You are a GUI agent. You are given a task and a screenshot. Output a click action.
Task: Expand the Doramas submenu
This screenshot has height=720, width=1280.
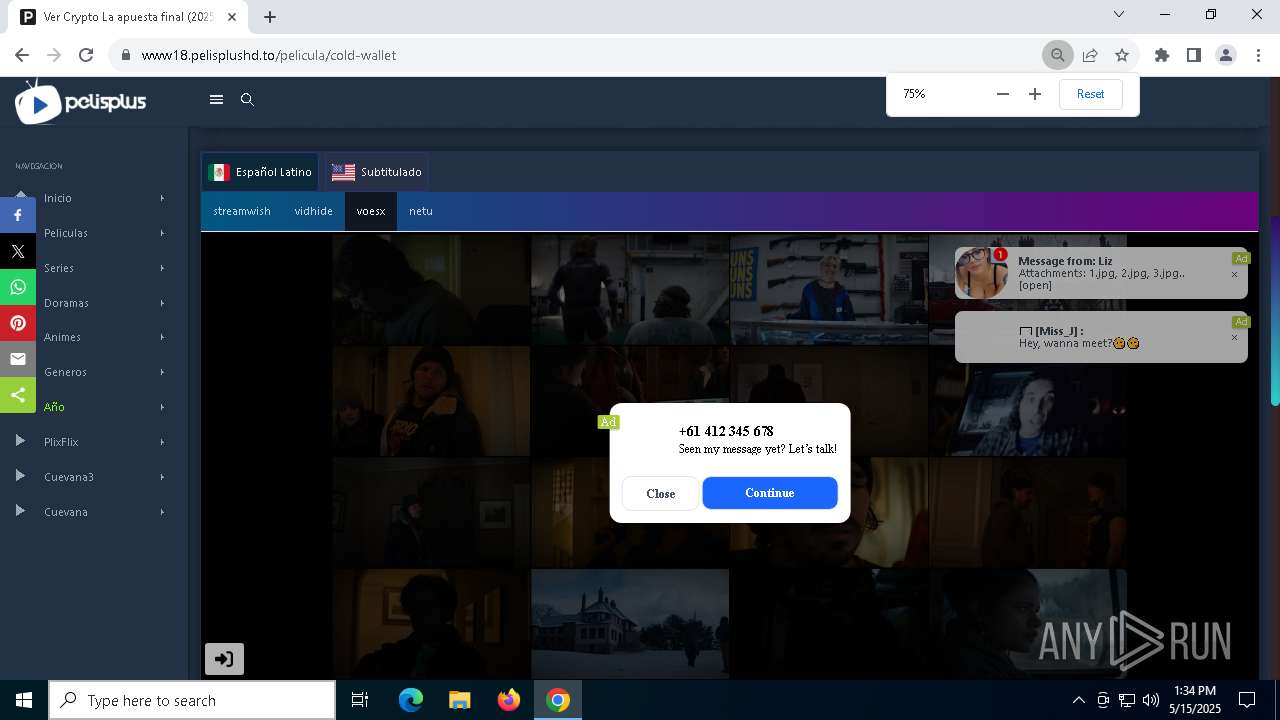[x=162, y=303]
